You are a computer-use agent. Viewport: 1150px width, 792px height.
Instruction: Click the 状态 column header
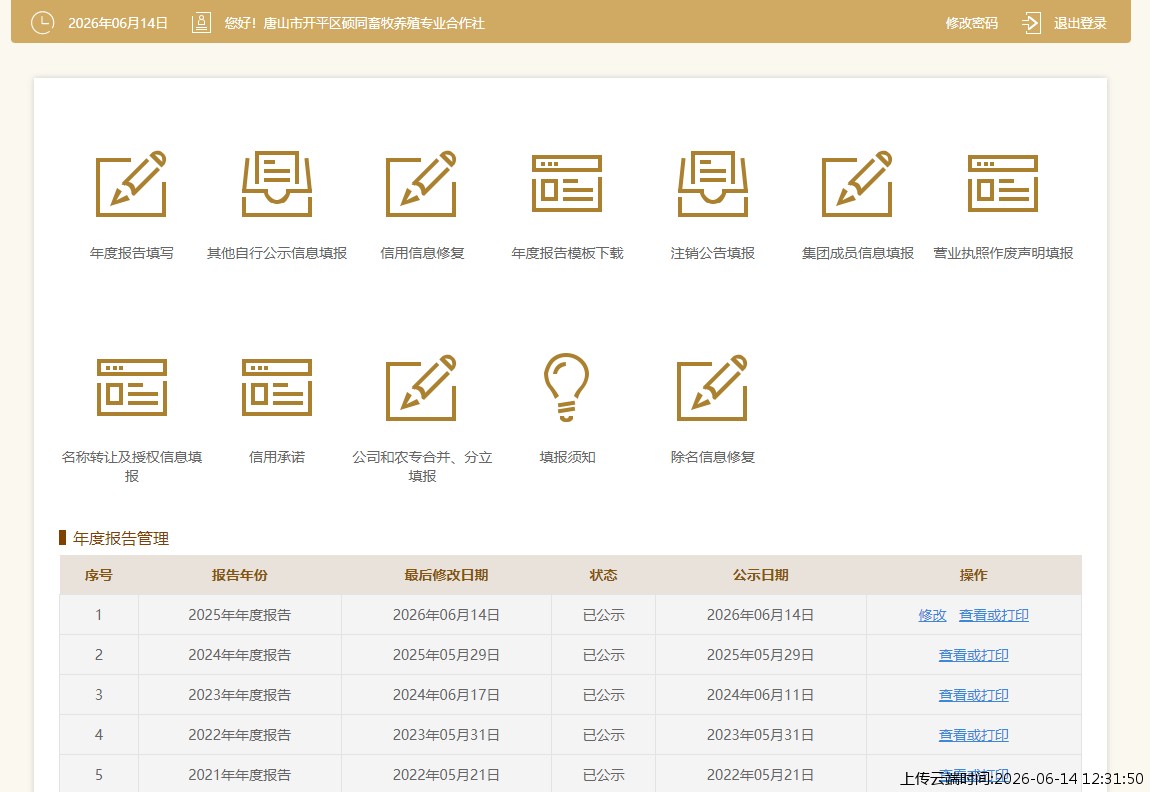(x=603, y=575)
